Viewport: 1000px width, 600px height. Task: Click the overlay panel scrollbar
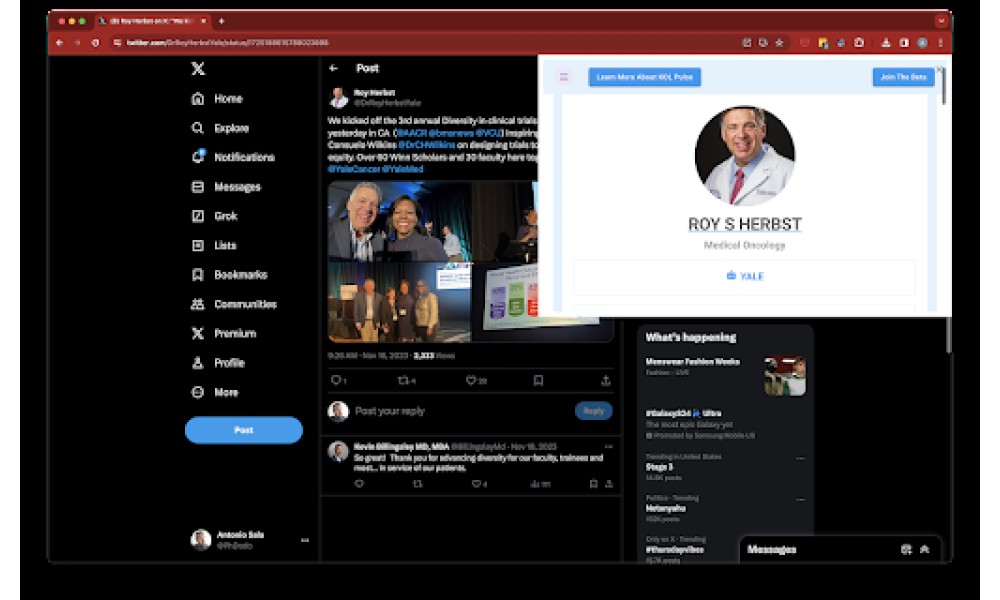point(943,85)
